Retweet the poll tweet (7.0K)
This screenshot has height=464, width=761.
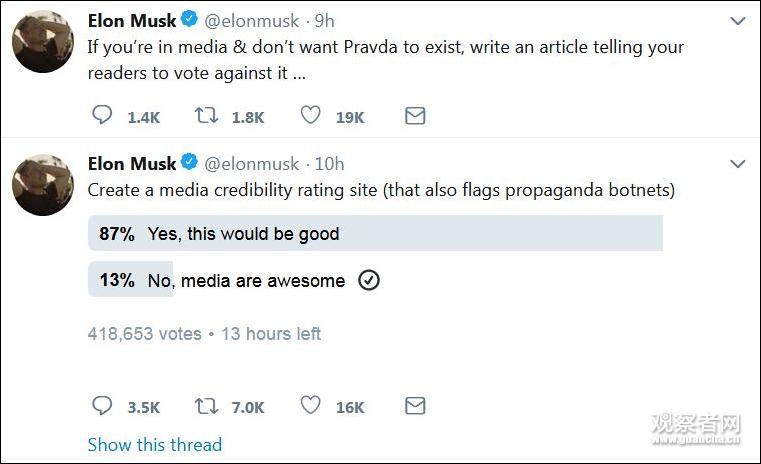click(x=206, y=406)
